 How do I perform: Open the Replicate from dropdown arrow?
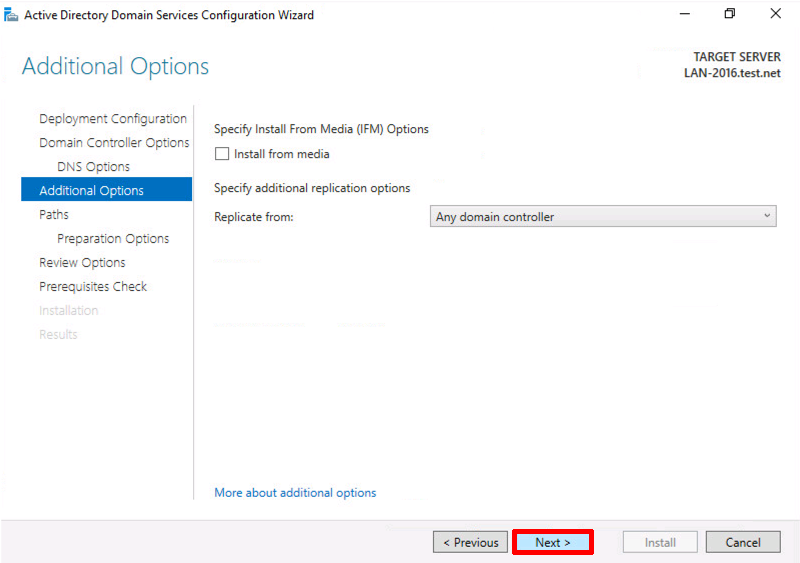tap(767, 216)
